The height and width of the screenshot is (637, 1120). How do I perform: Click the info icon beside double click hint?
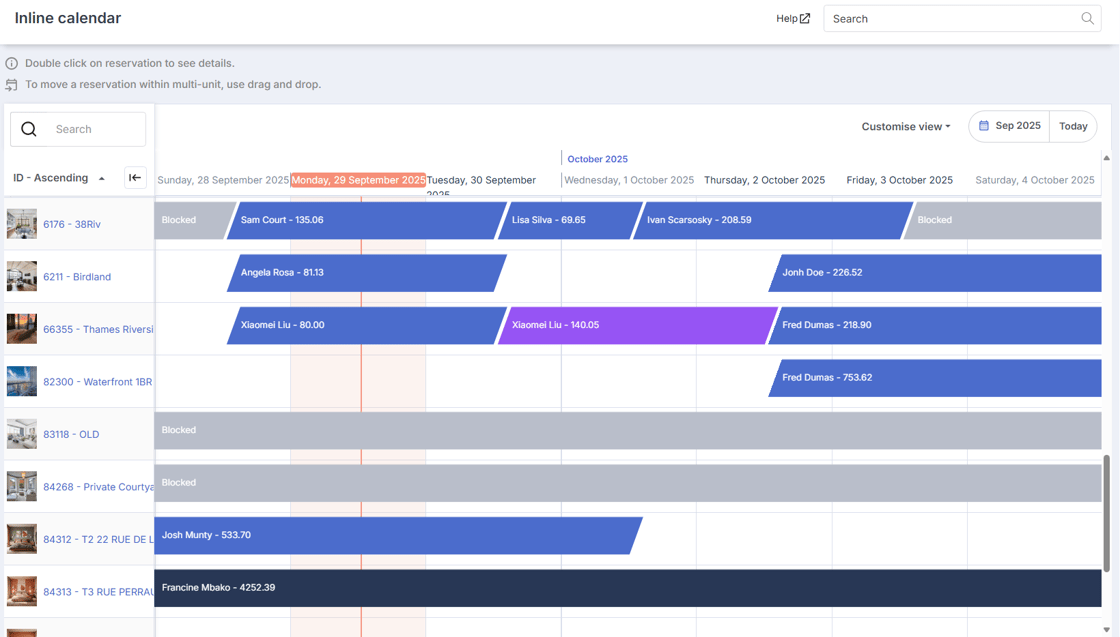pos(11,63)
